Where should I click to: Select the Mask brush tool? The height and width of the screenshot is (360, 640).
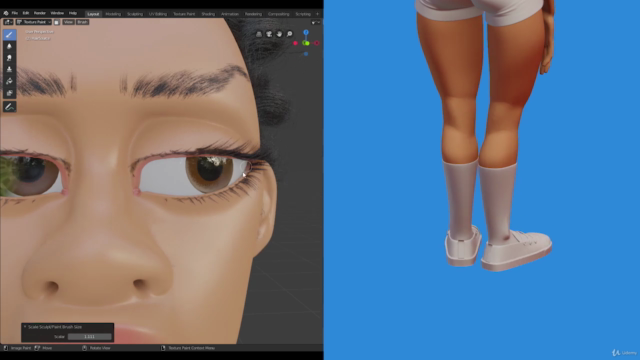pyautogui.click(x=9, y=93)
